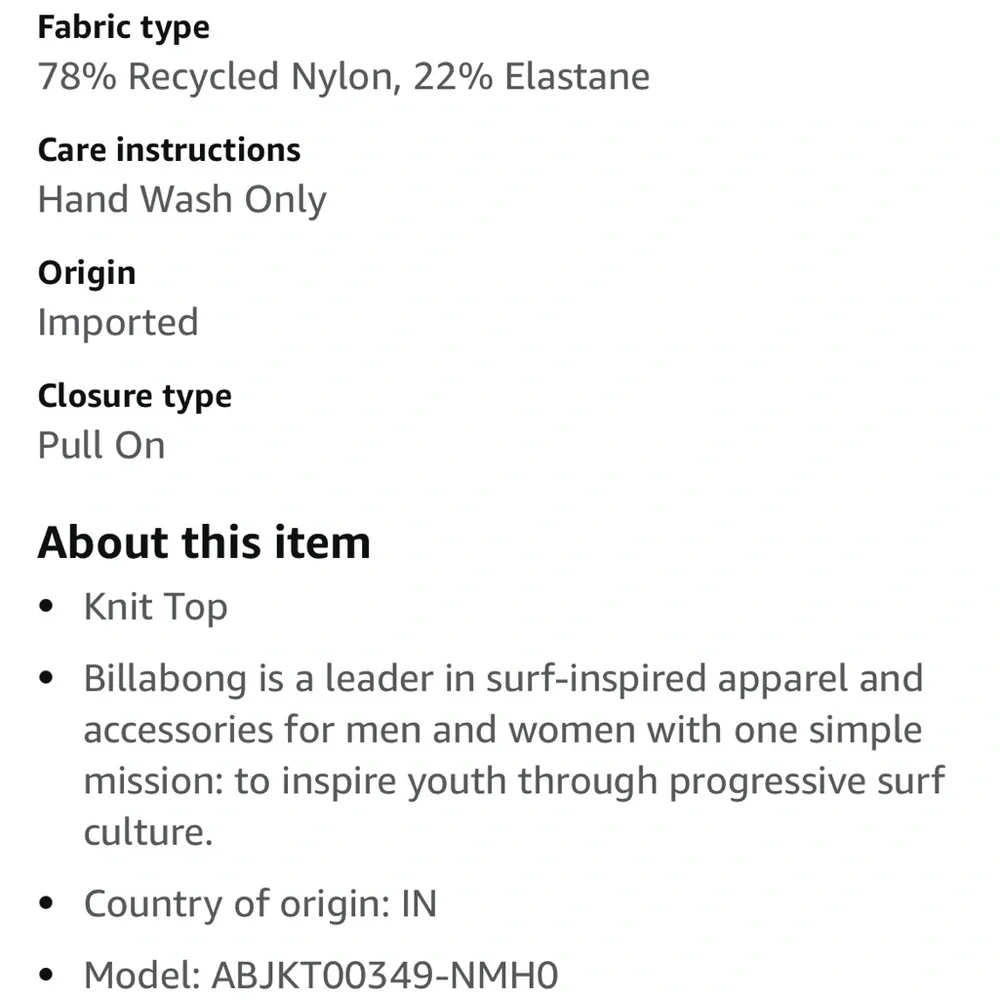The image size is (1000, 1000).
Task: Click the bullet dot beside Model
Action: [x=45, y=975]
